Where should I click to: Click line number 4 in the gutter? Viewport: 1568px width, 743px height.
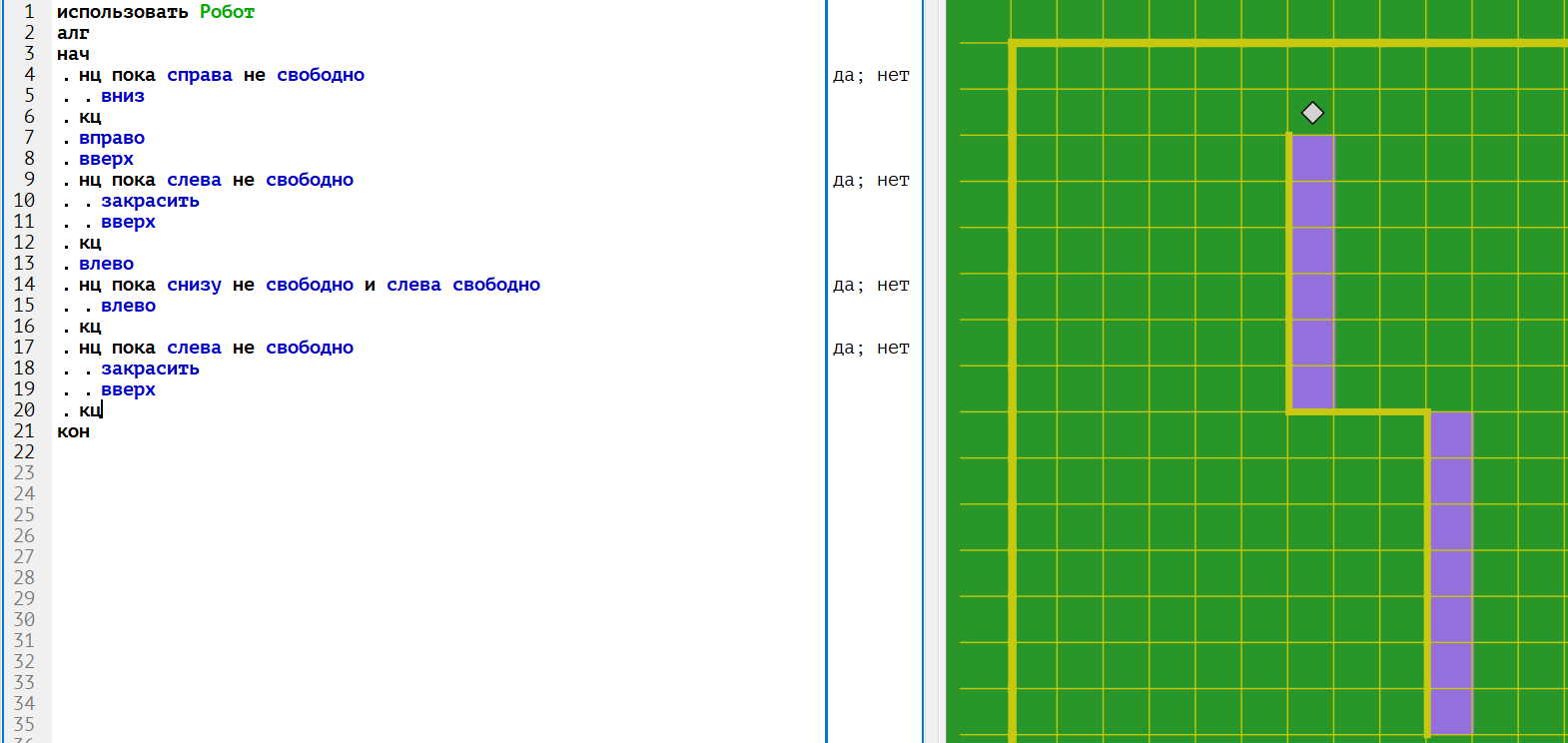point(29,75)
